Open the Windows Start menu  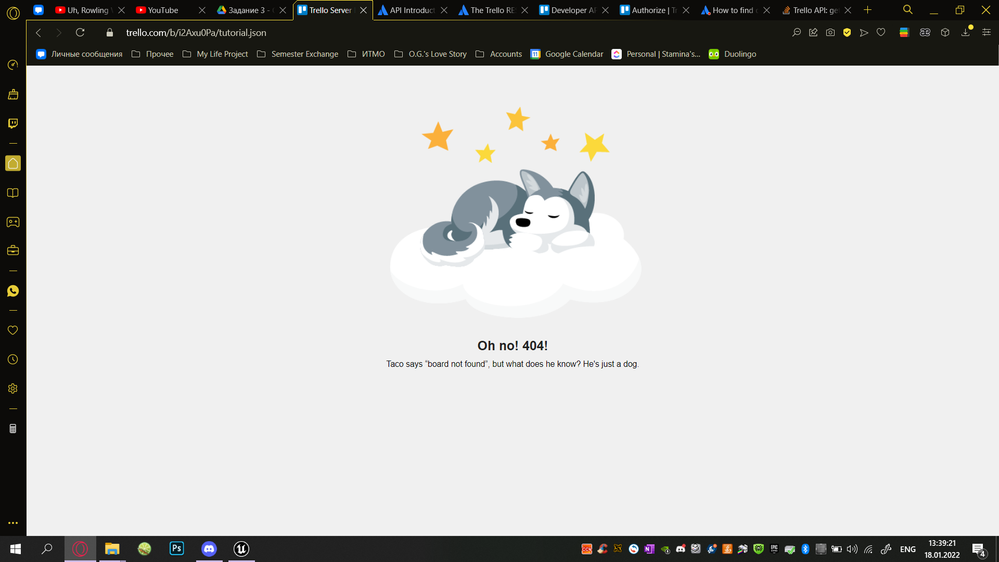click(15, 549)
